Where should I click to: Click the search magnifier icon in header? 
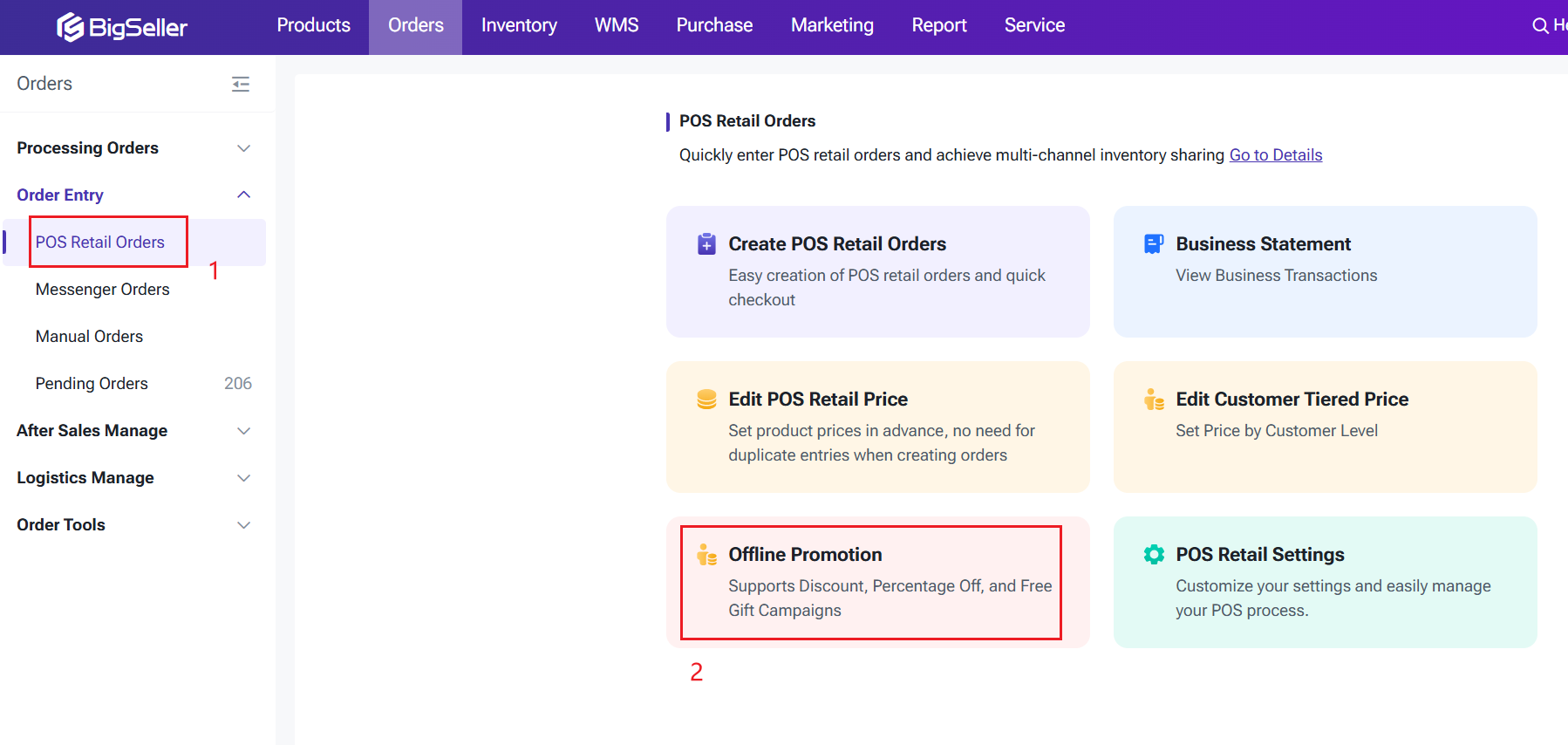1540,26
